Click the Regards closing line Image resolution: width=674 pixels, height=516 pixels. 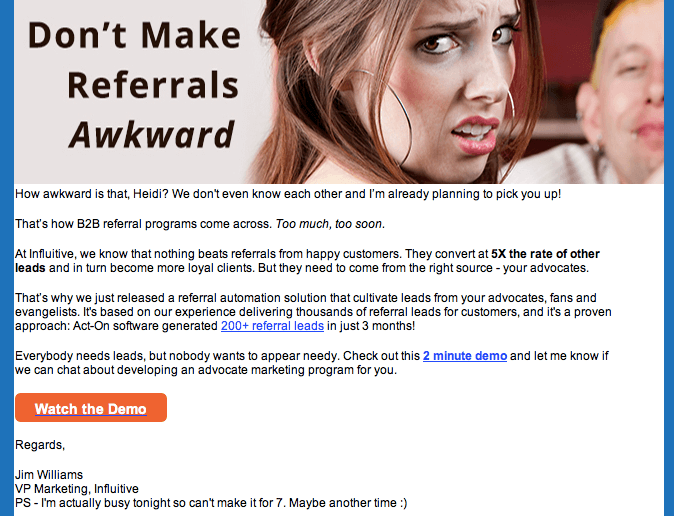coord(40,445)
